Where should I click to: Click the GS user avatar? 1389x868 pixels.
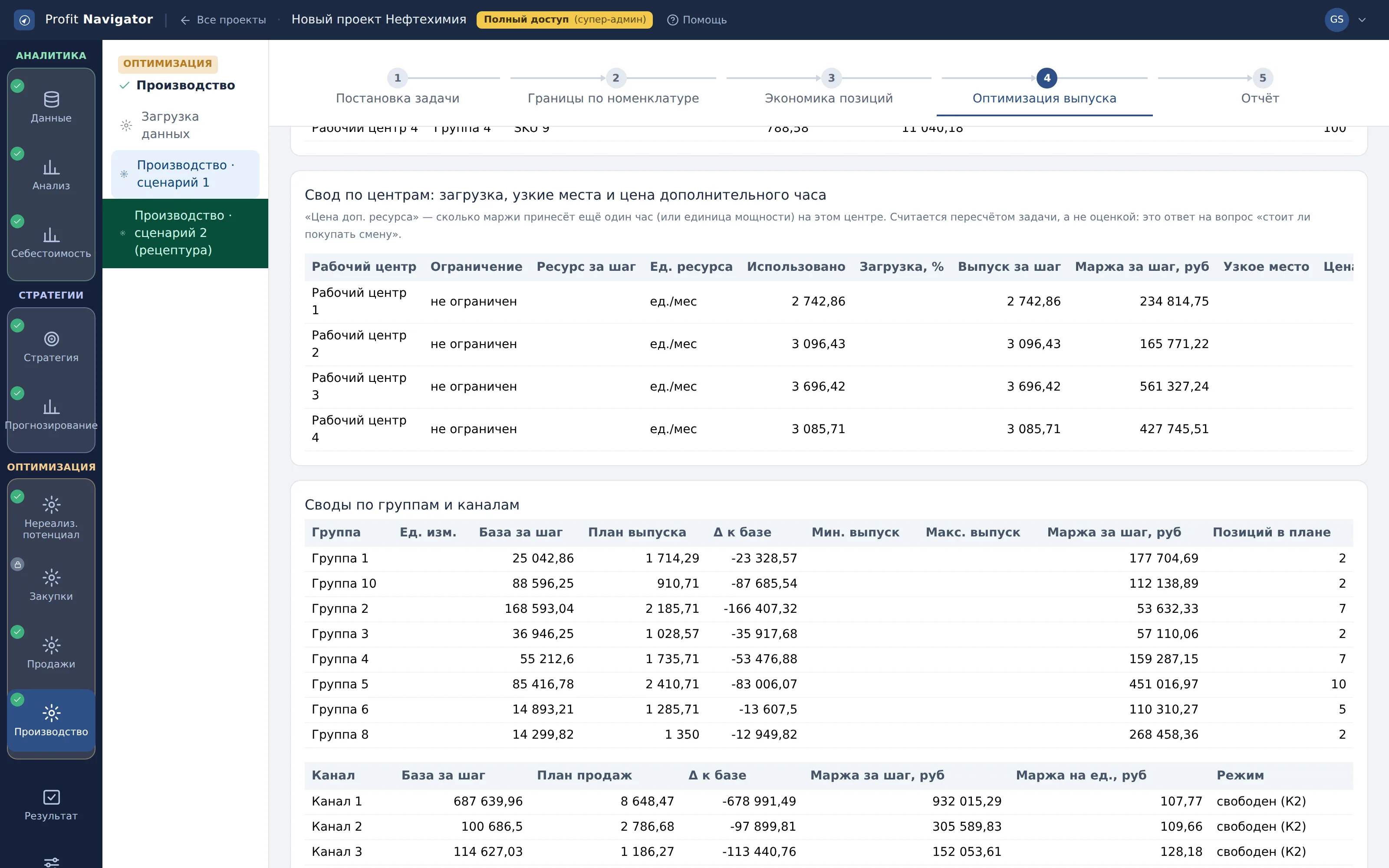click(x=1336, y=20)
